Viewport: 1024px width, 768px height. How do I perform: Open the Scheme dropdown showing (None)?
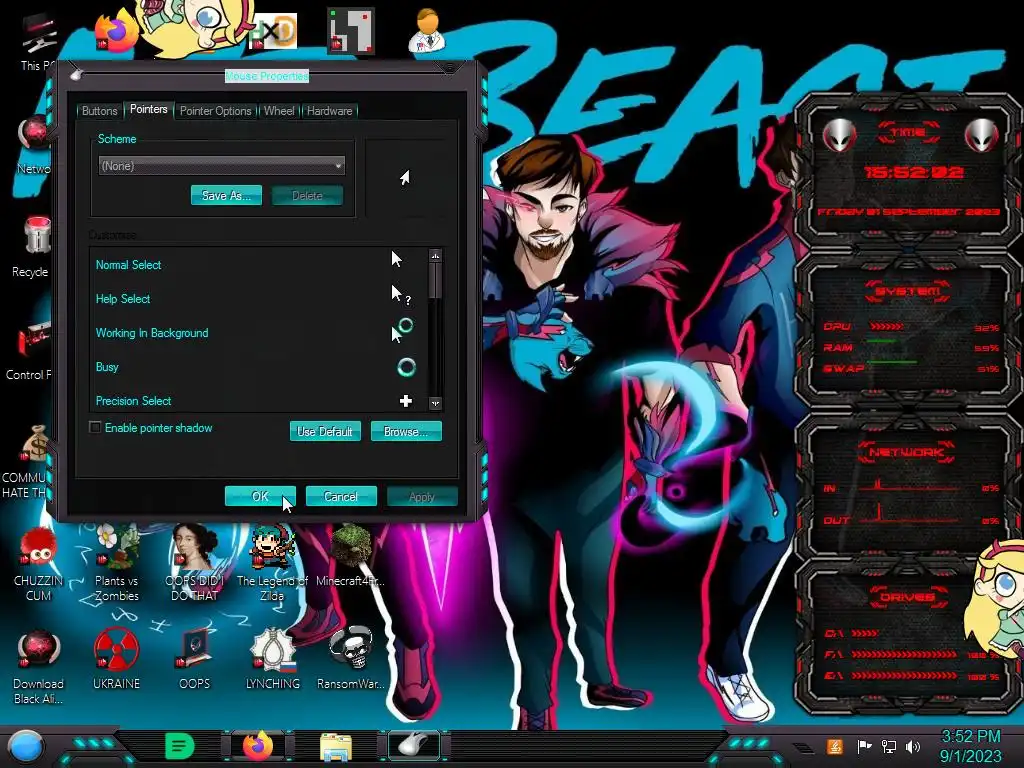click(x=221, y=166)
